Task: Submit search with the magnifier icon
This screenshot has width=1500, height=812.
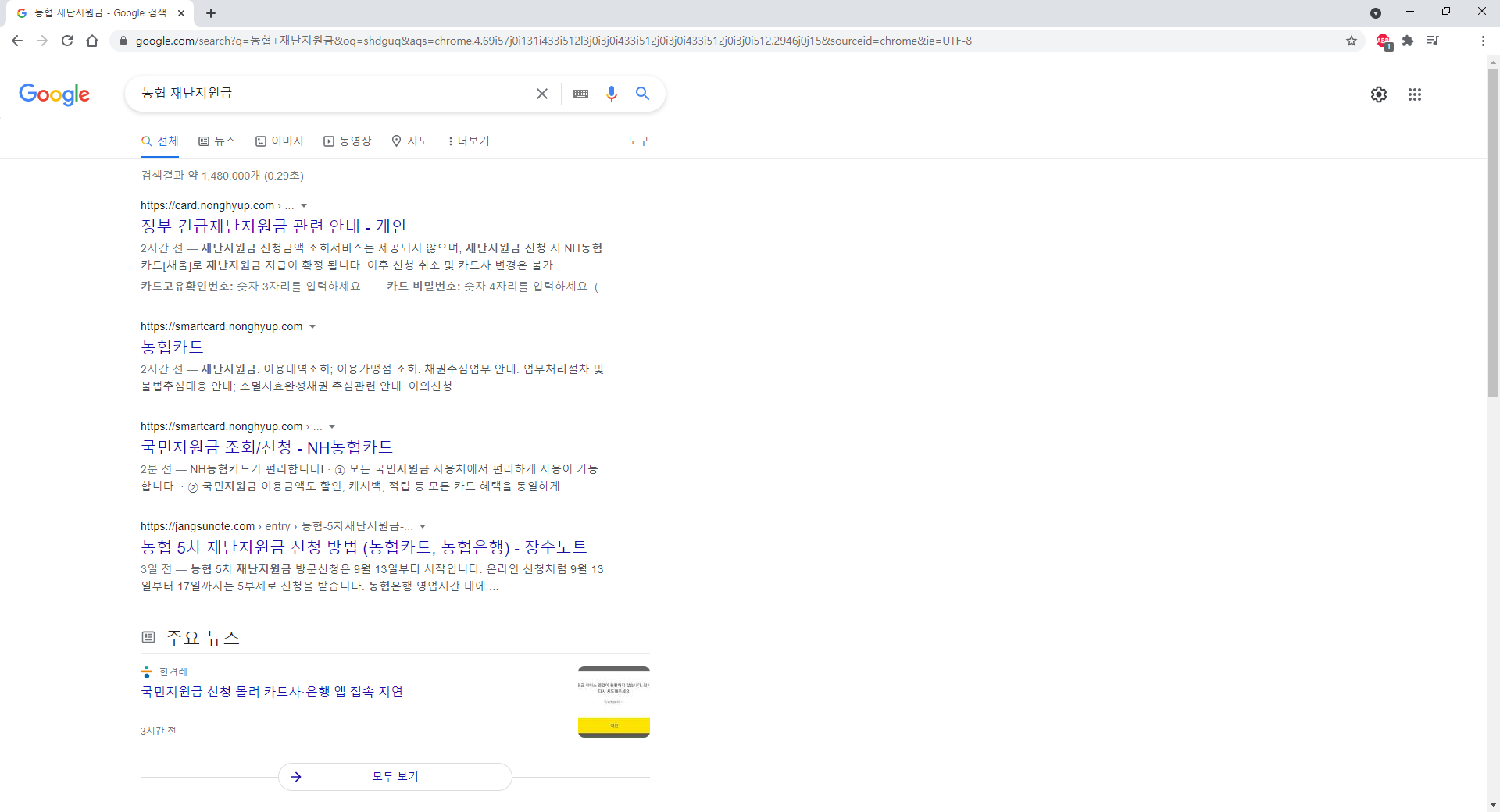Action: point(643,94)
